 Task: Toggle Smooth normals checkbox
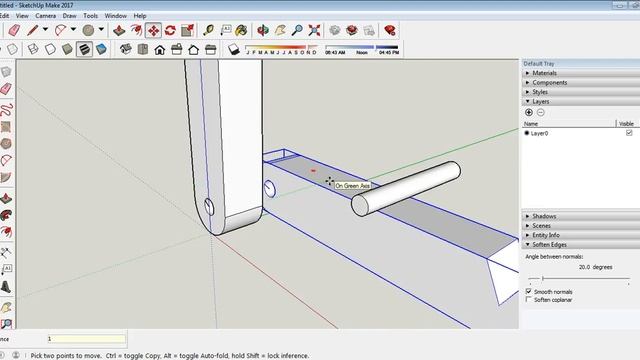[x=529, y=291]
